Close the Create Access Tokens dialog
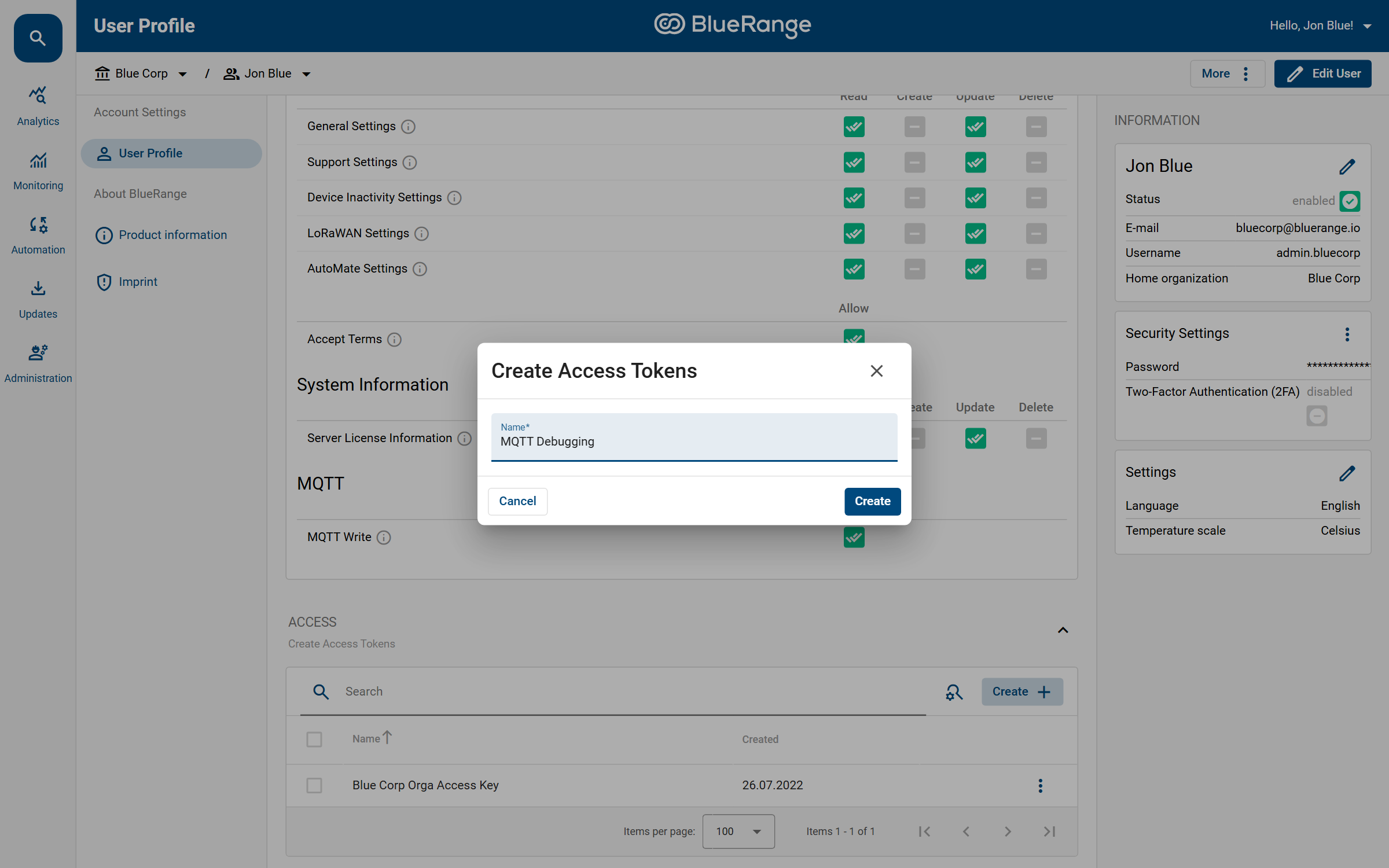This screenshot has height=868, width=1389. point(877,371)
